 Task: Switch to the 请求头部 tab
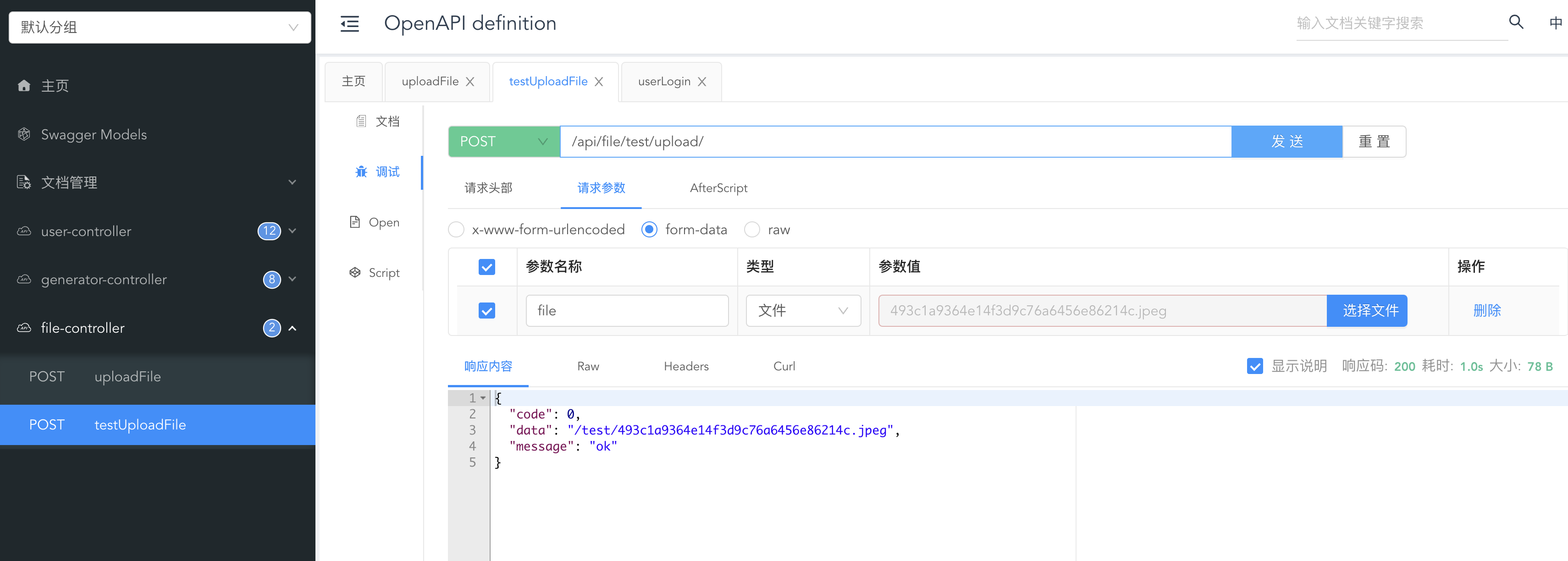[488, 188]
